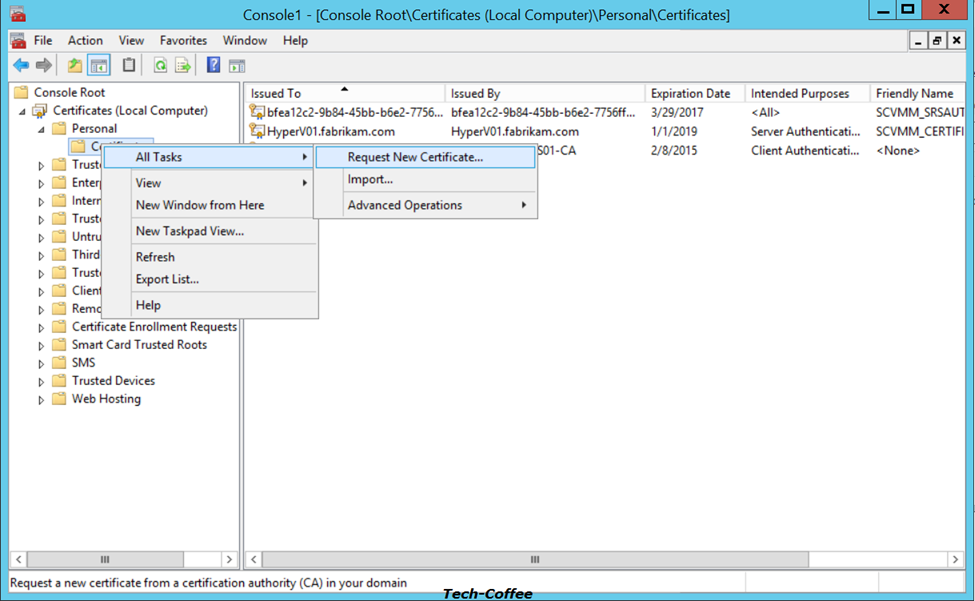The image size is (975, 601).
Task: Click the tree pane horizontal scrollbar thumb
Action: click(105, 559)
